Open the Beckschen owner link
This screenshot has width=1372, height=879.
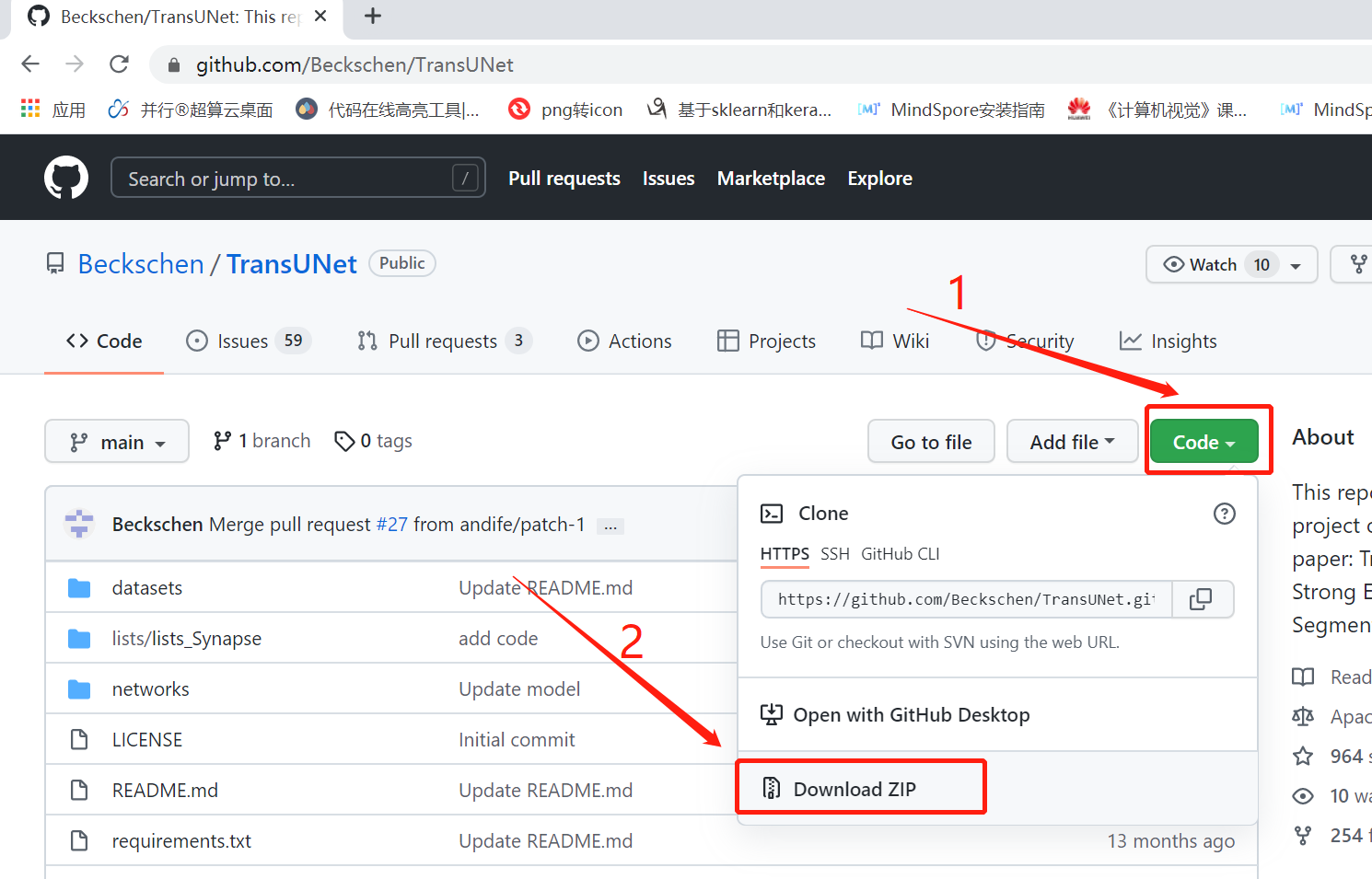coord(141,264)
